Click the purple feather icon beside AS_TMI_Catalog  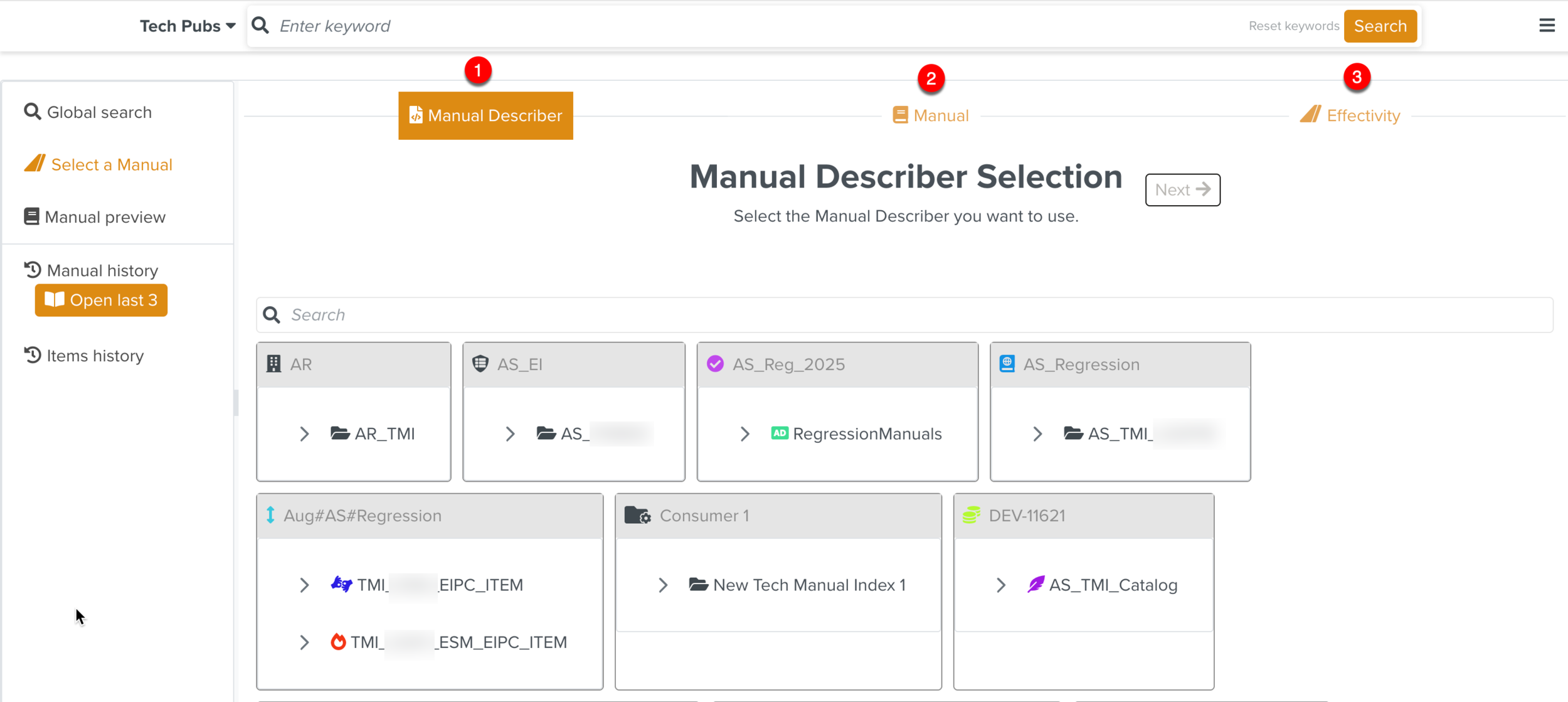tap(1036, 584)
